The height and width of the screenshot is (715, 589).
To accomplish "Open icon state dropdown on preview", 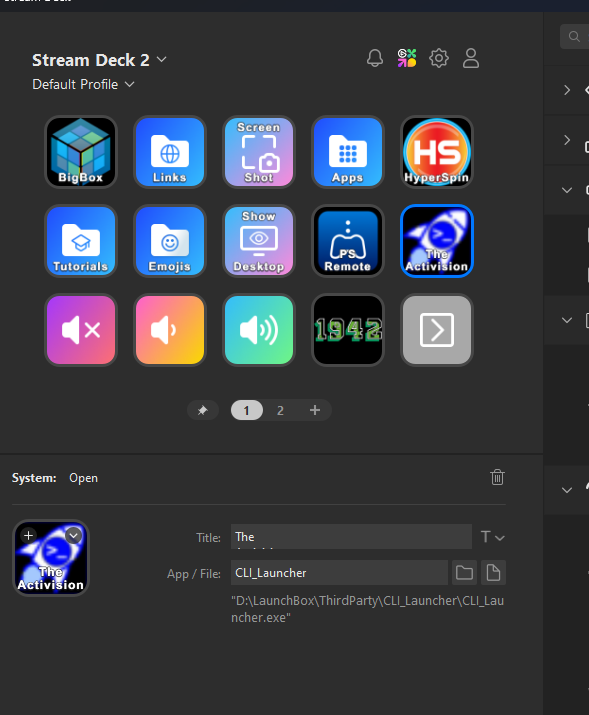I will (x=73, y=535).
